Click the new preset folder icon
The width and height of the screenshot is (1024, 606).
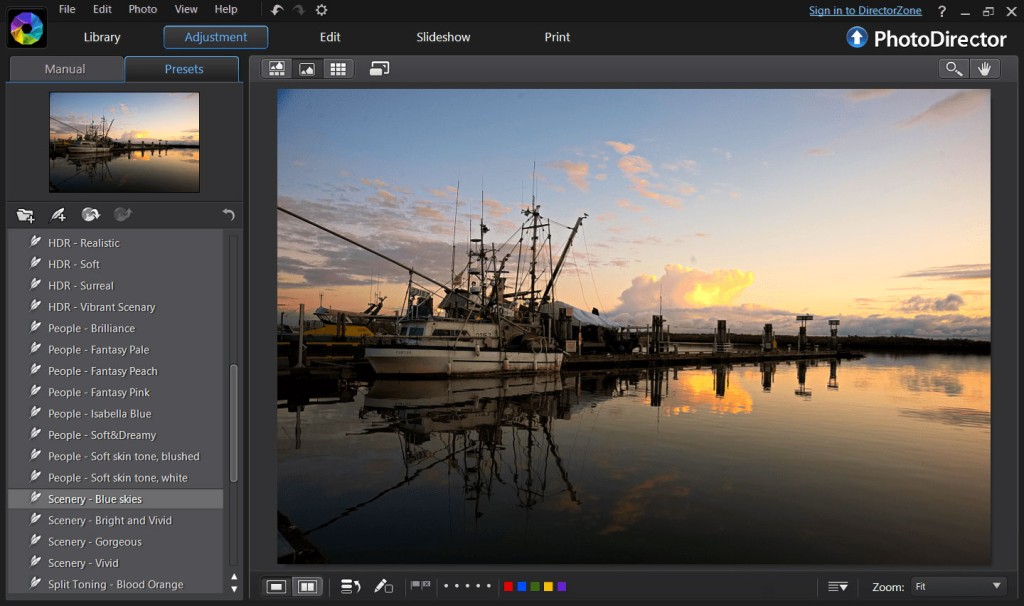pyautogui.click(x=26, y=215)
